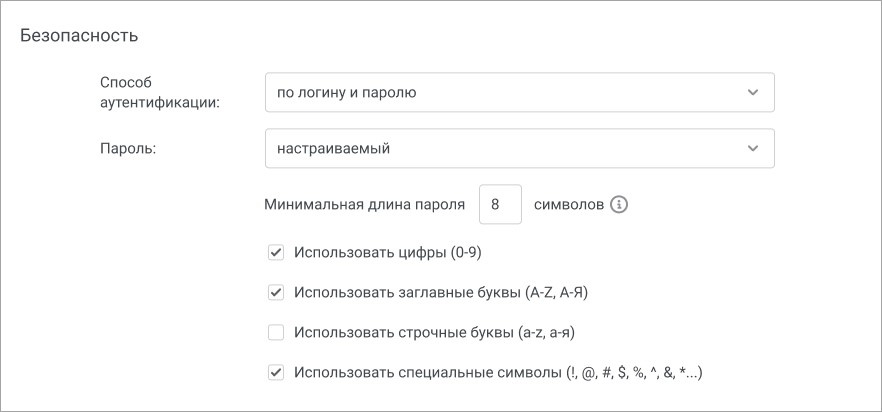Viewport: 882px width, 412px height.
Task: Open the 'Способ аутентификации' combo box
Action: click(520, 92)
